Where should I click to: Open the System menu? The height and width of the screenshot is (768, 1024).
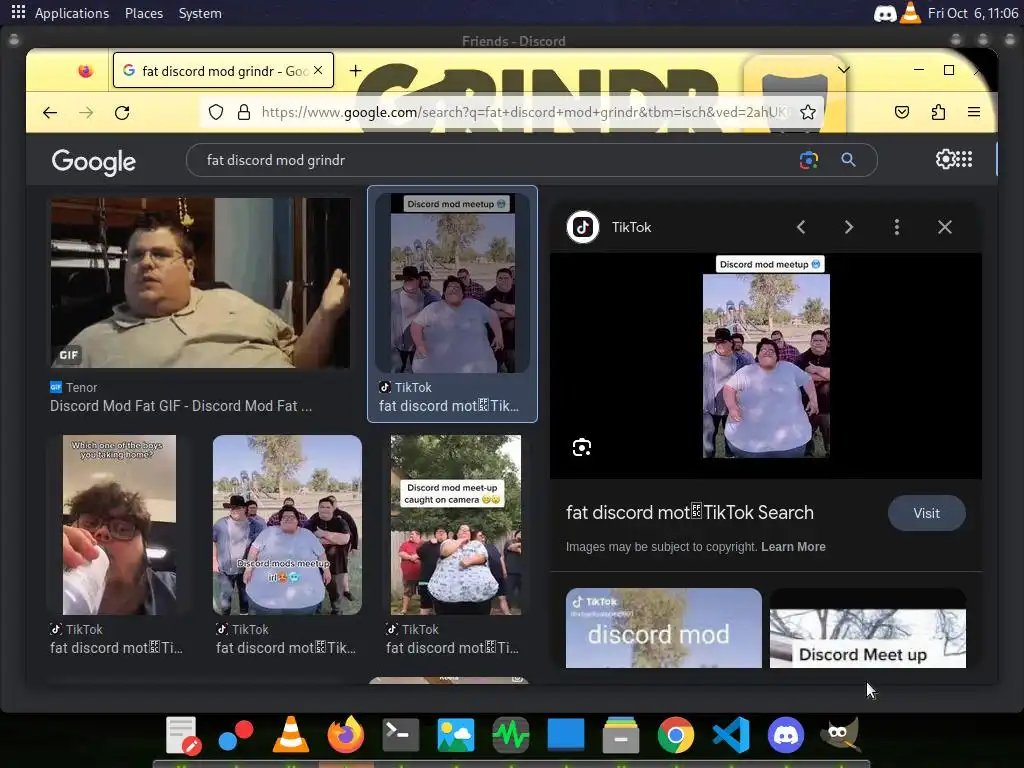pyautogui.click(x=200, y=13)
